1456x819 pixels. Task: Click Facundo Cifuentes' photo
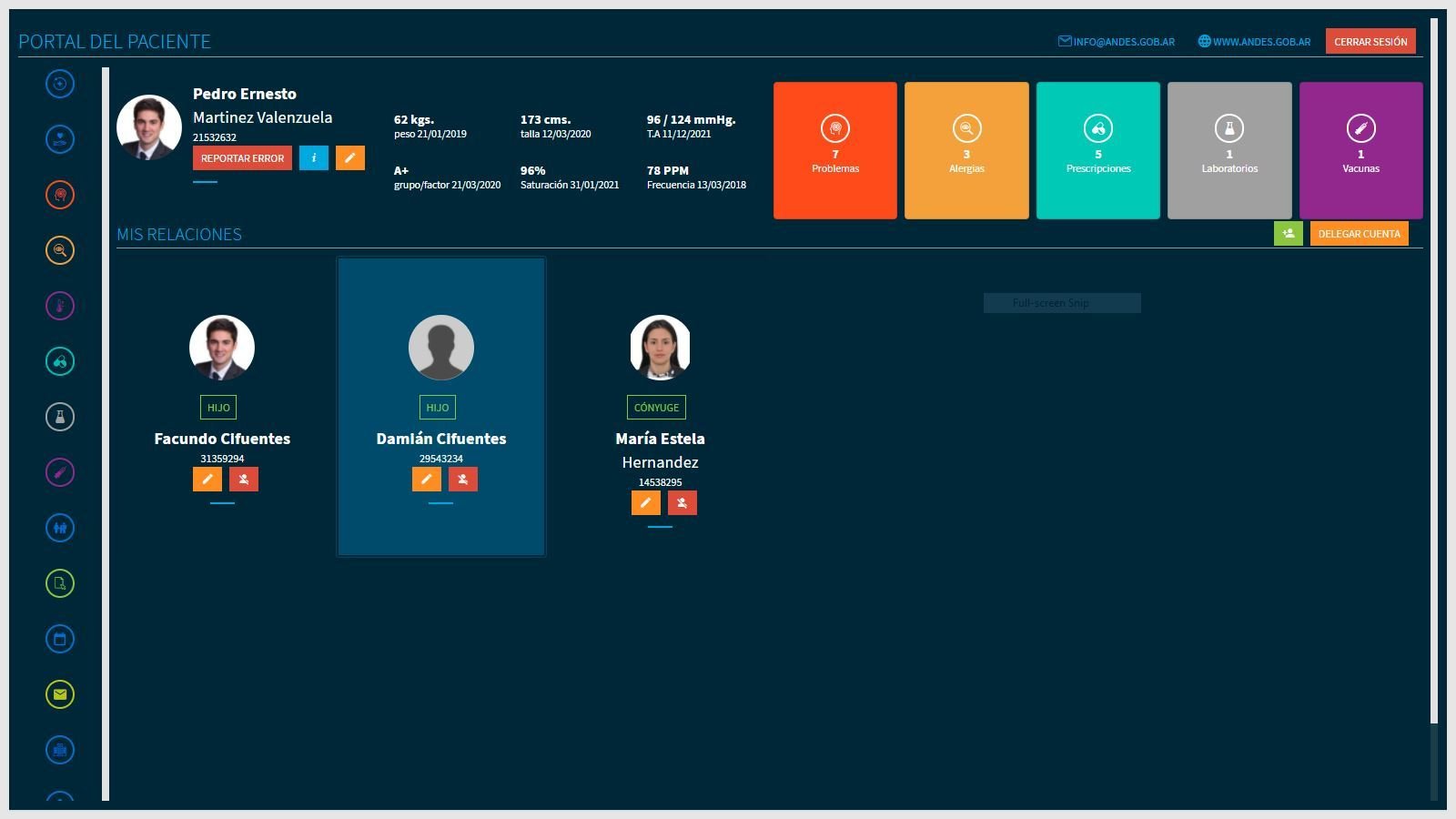point(222,348)
